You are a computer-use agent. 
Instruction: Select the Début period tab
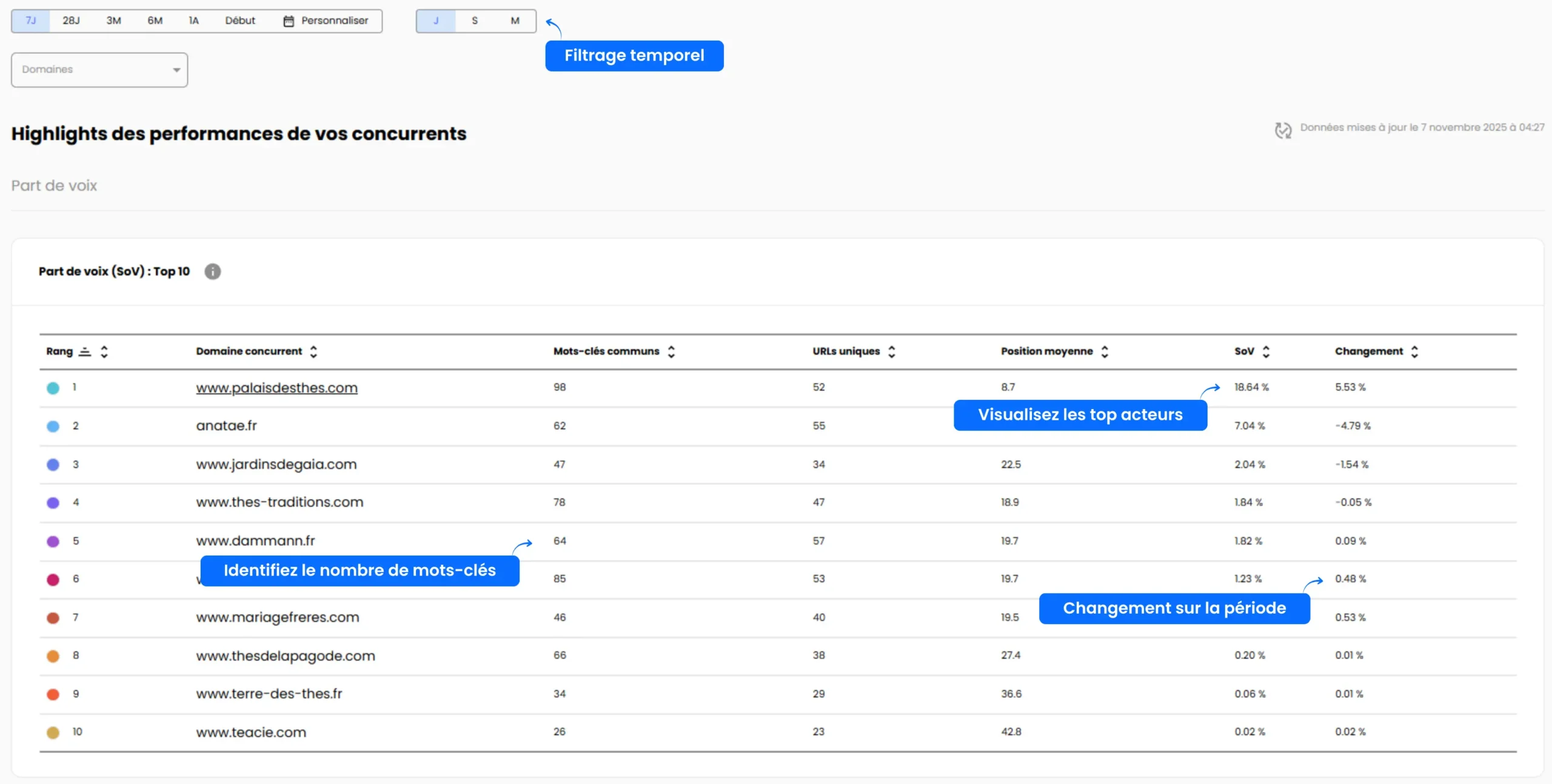click(240, 20)
